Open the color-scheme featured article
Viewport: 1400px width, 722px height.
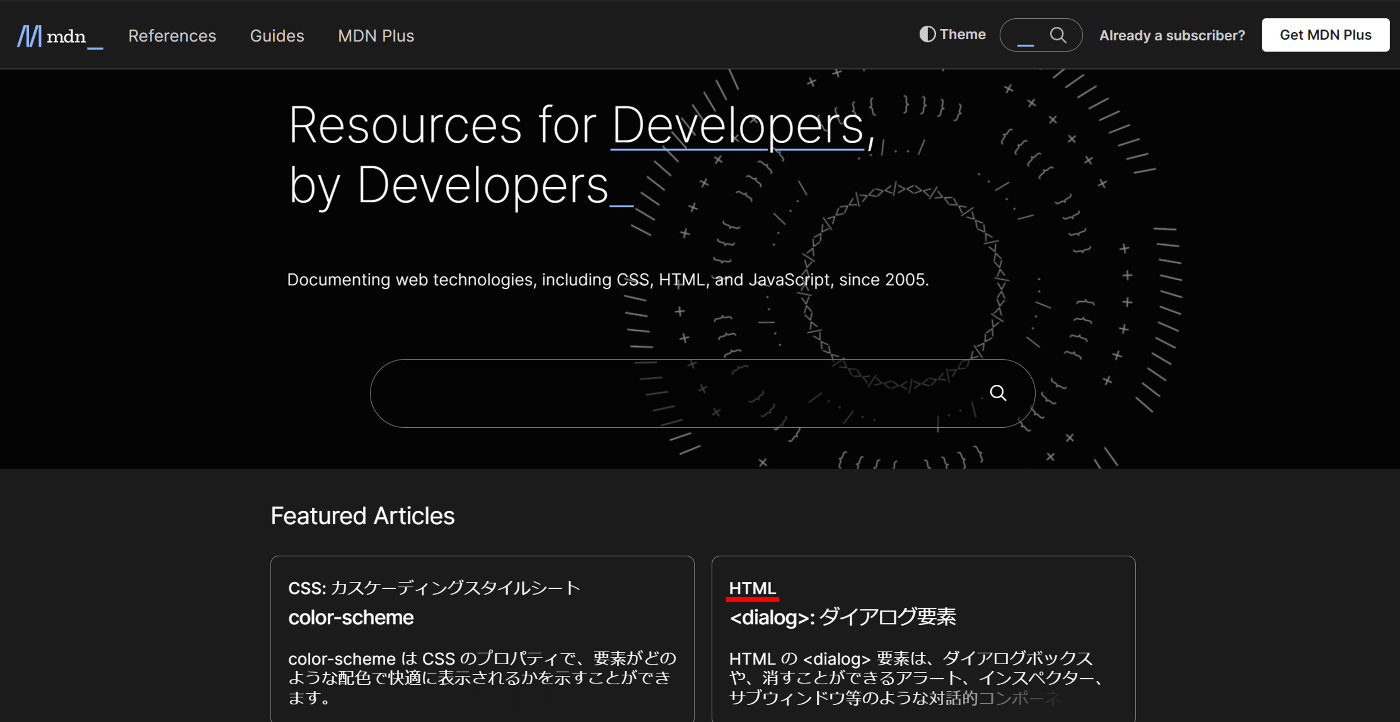[x=351, y=618]
